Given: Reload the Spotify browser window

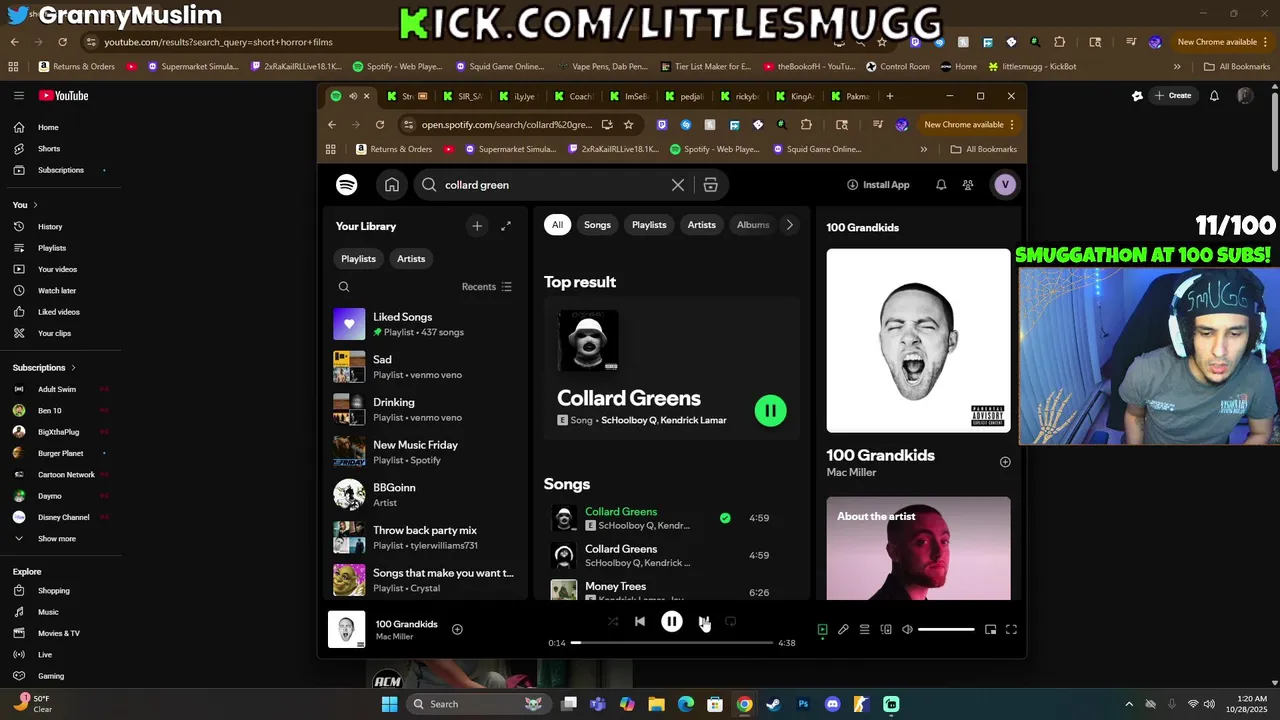Looking at the screenshot, I should (x=380, y=125).
